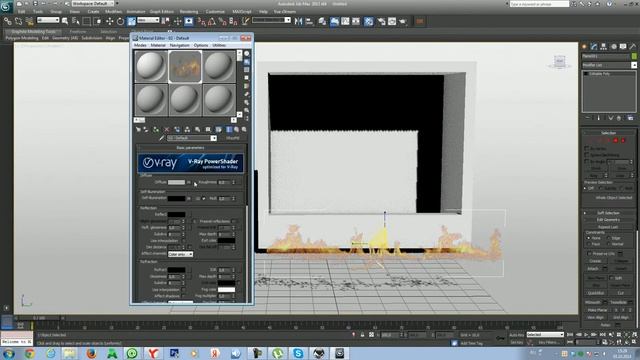Click the Repeat Last button
This screenshot has width=640, height=360.
coord(608,227)
